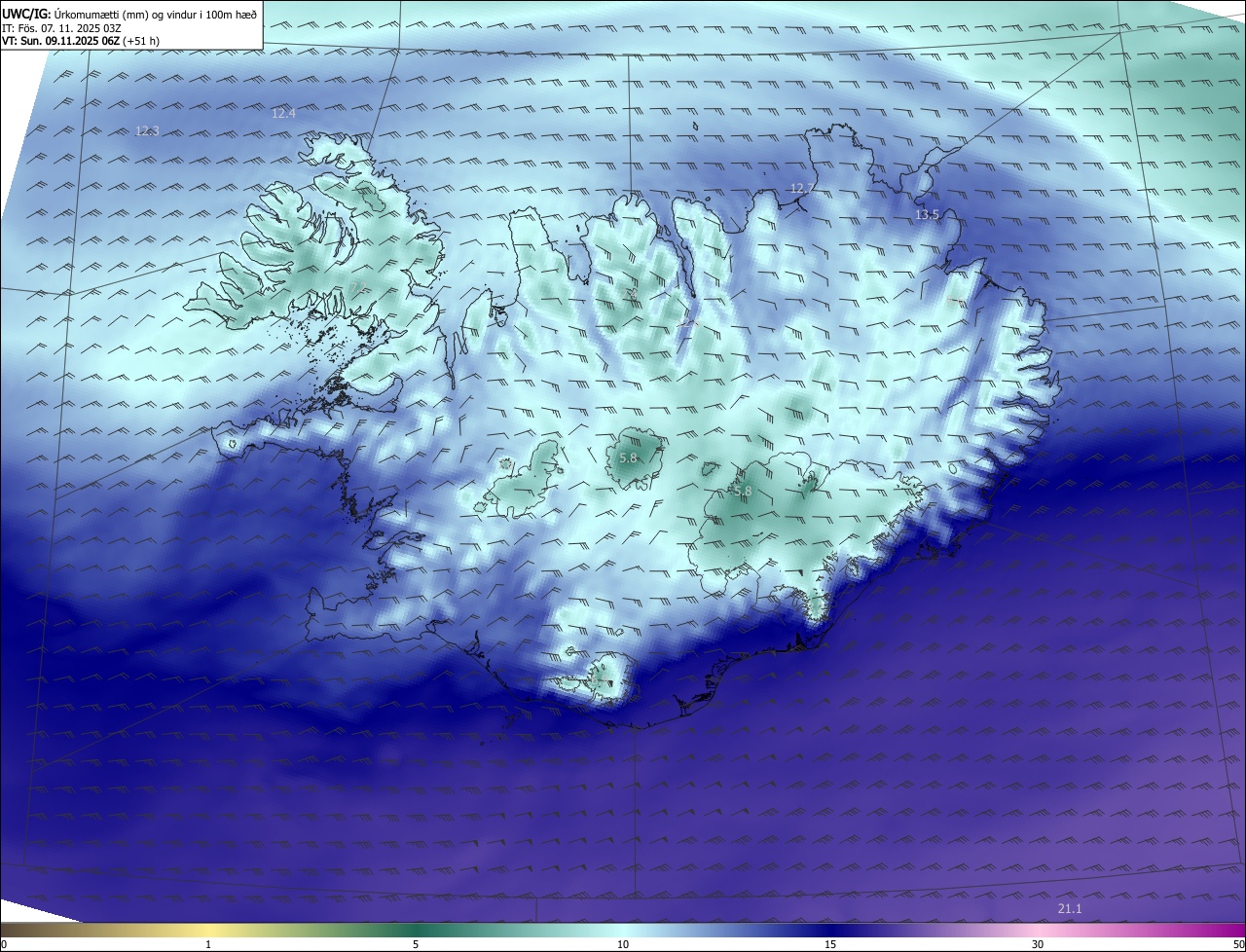This screenshot has width=1246, height=952.
Task: Click the 12.3 value label
Action: click(147, 130)
